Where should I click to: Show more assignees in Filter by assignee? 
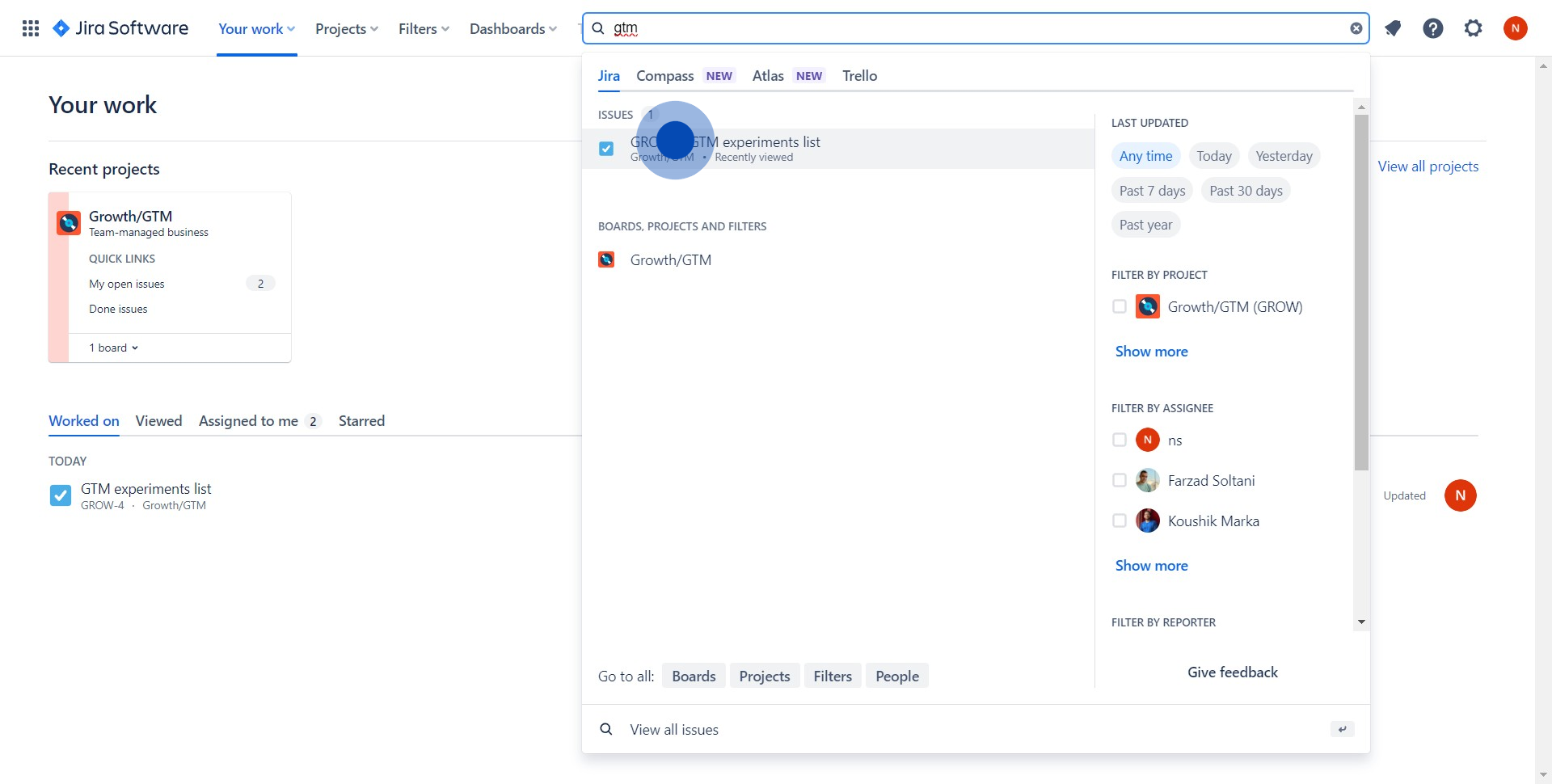pyautogui.click(x=1152, y=566)
